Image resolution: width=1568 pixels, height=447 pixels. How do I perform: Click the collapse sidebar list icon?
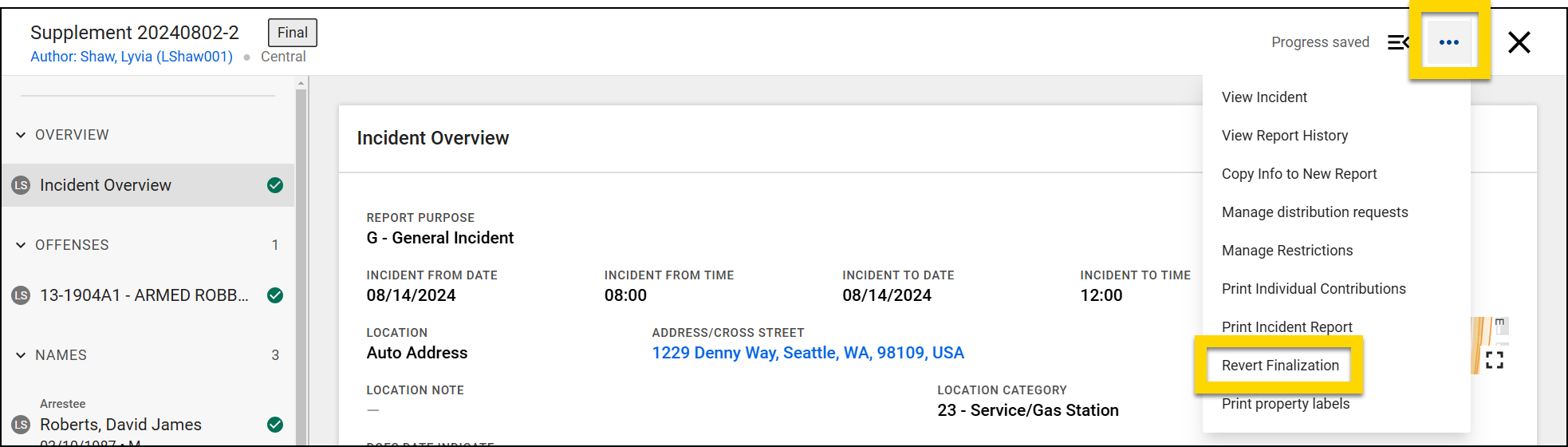(x=1397, y=42)
